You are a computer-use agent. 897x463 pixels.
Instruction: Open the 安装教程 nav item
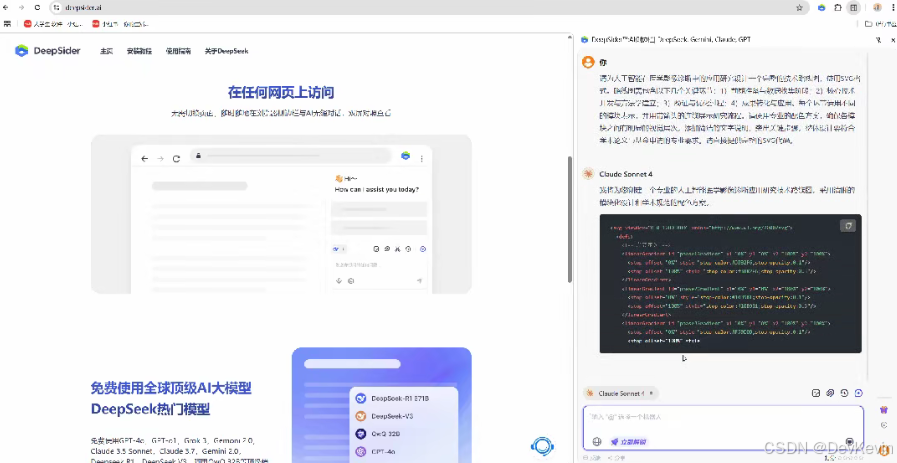click(x=139, y=51)
